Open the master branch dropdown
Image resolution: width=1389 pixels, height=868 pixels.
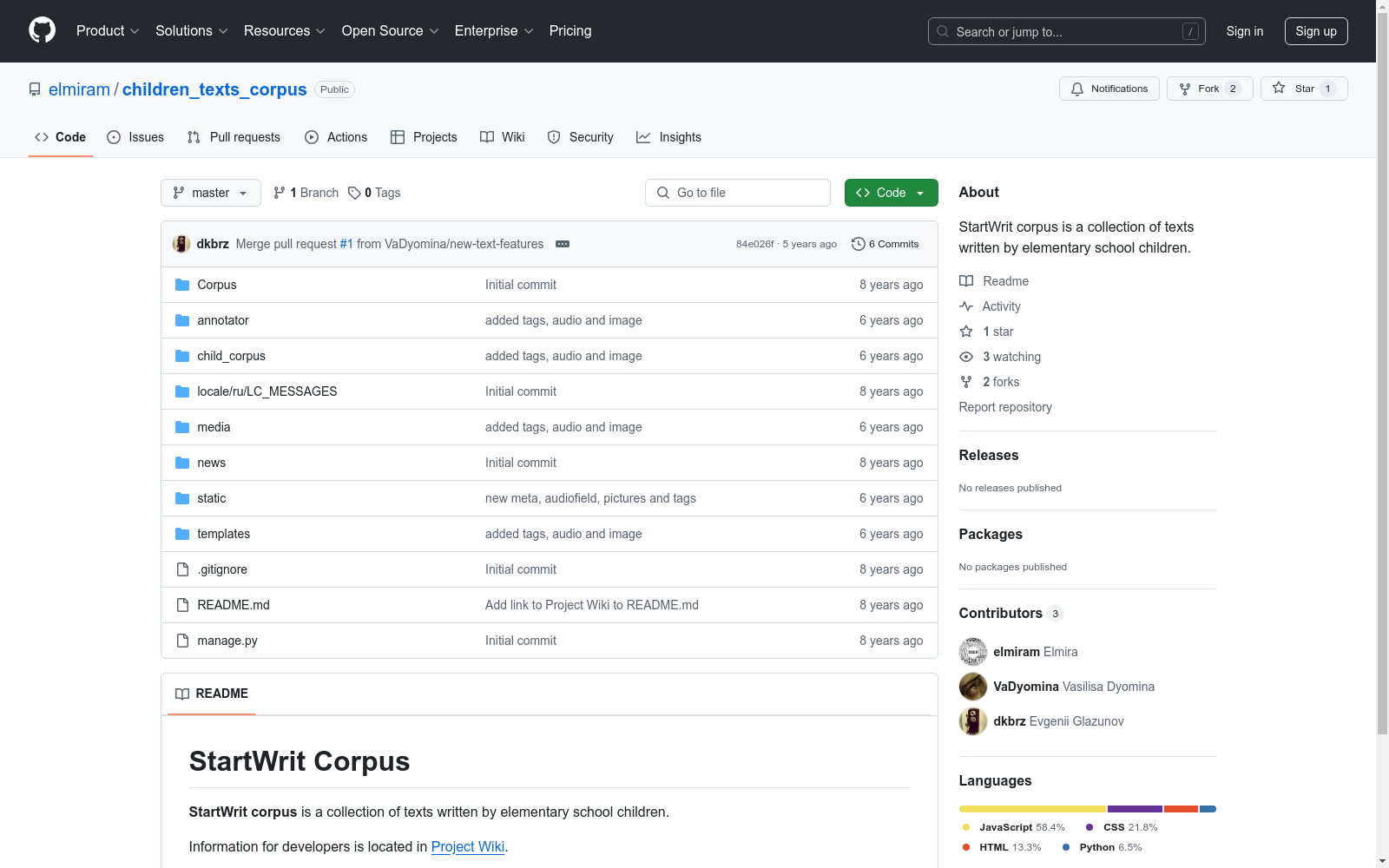point(211,193)
